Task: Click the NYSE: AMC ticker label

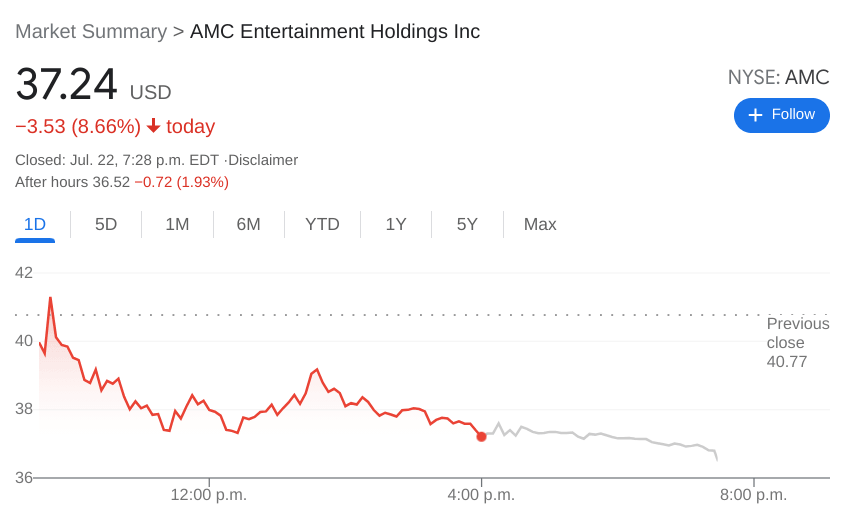Action: coord(778,77)
